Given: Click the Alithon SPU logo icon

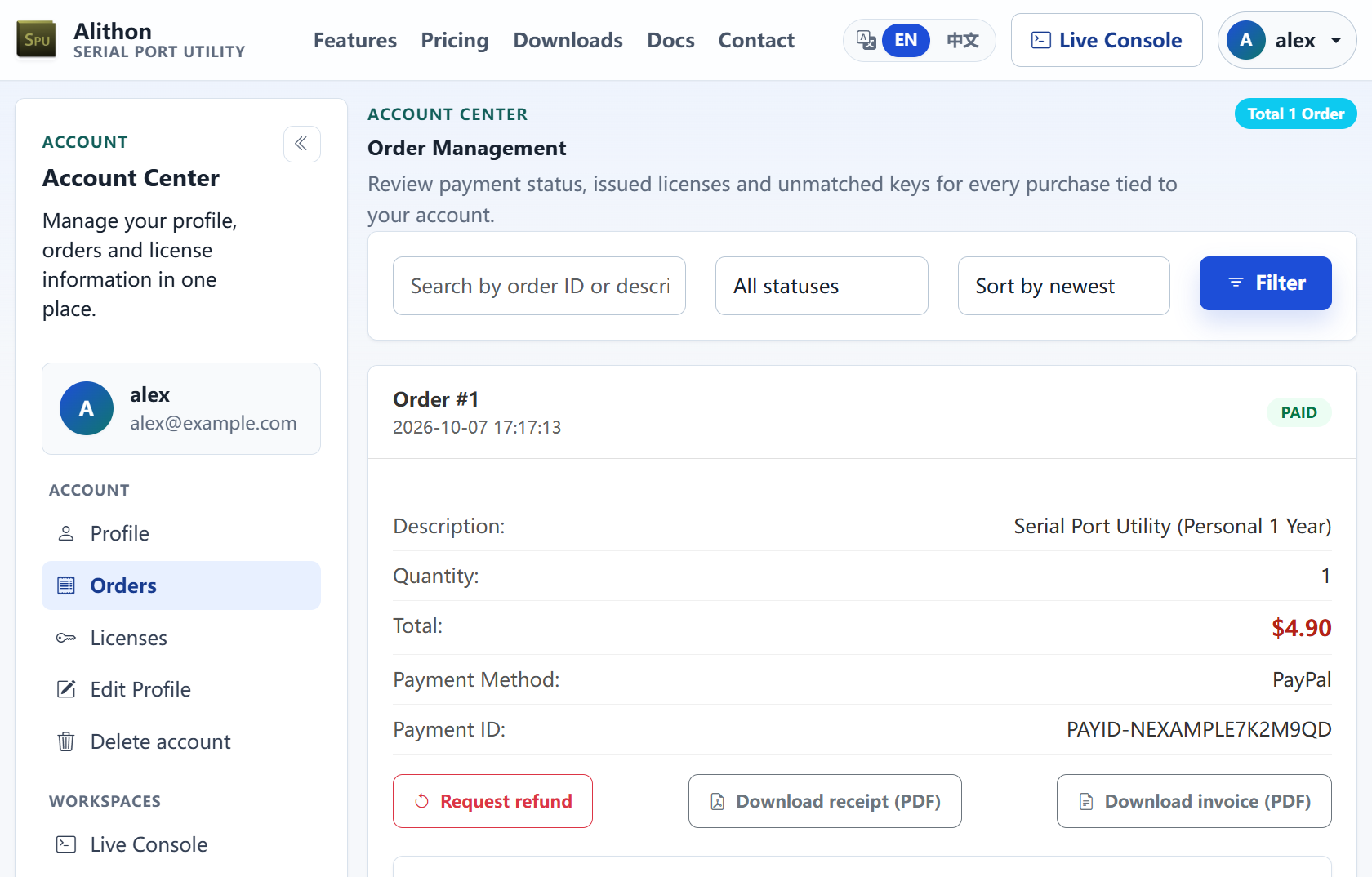Looking at the screenshot, I should pyautogui.click(x=37, y=40).
